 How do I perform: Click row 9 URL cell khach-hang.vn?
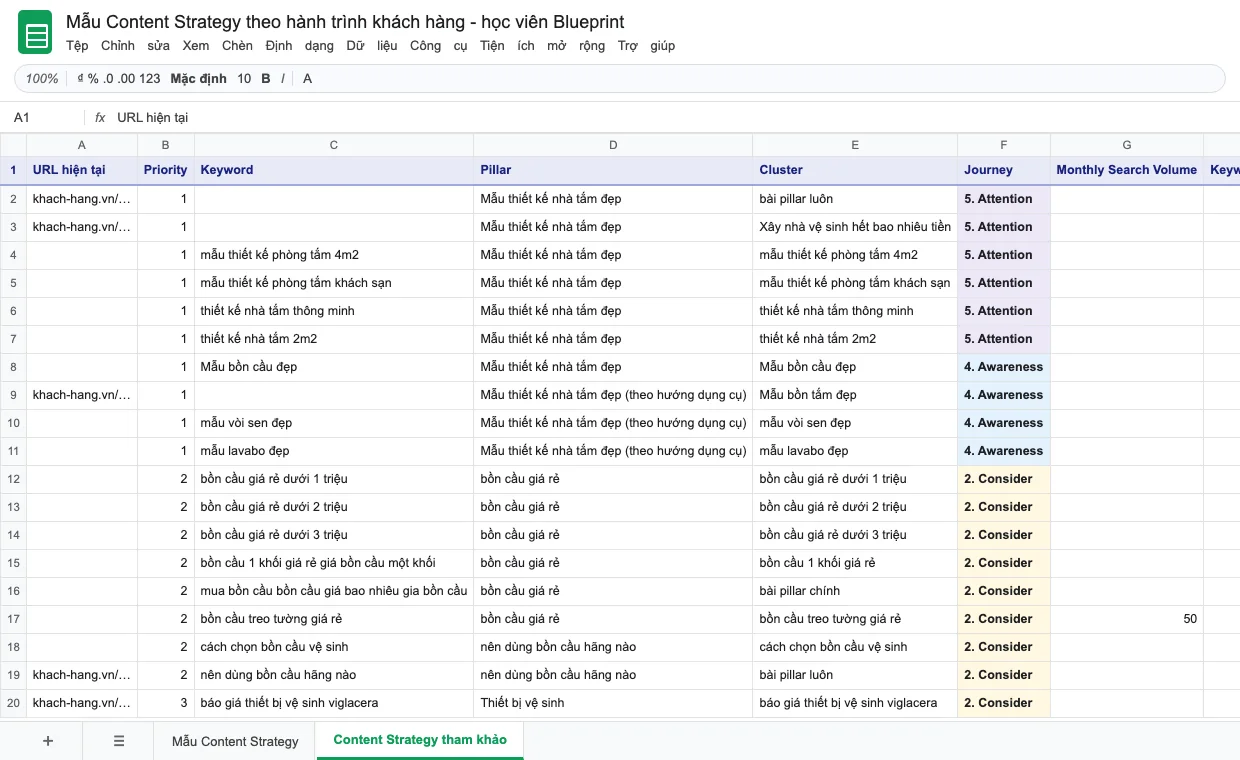pyautogui.click(x=81, y=395)
